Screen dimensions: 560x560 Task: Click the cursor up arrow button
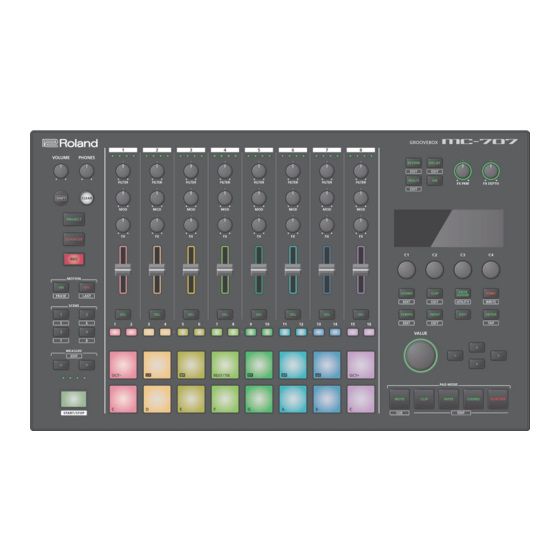point(477,347)
